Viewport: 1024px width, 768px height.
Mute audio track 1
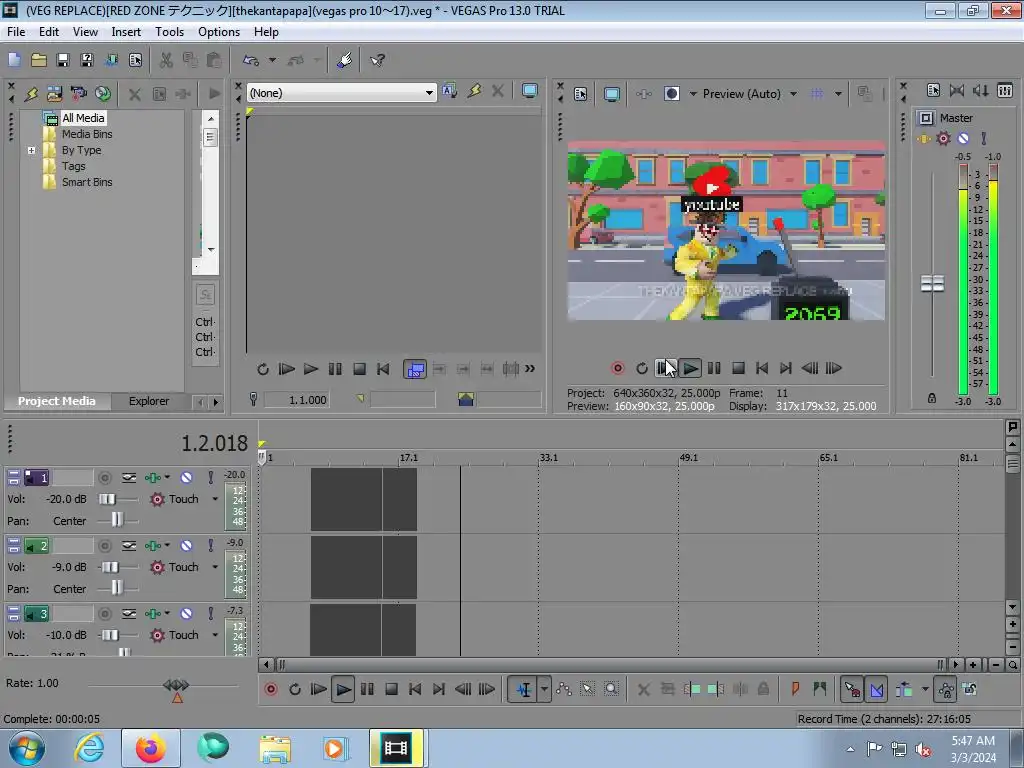tap(186, 478)
